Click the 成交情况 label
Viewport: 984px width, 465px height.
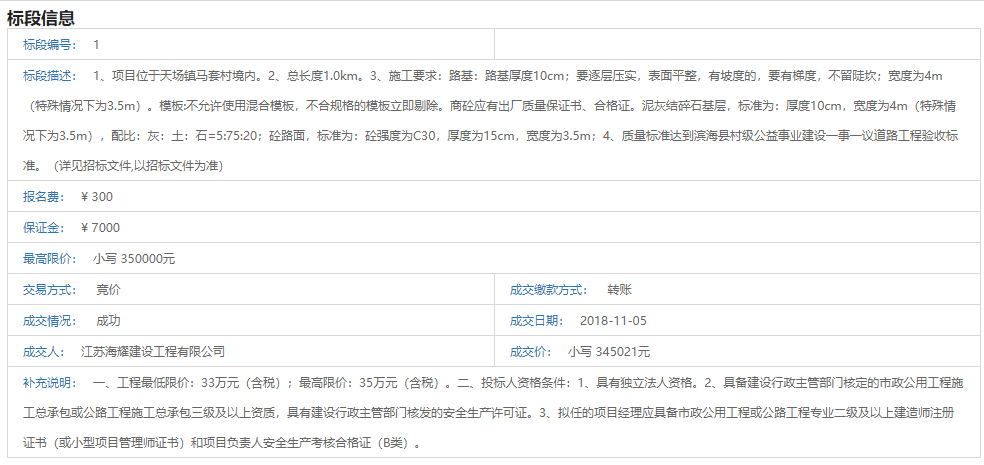(48, 321)
